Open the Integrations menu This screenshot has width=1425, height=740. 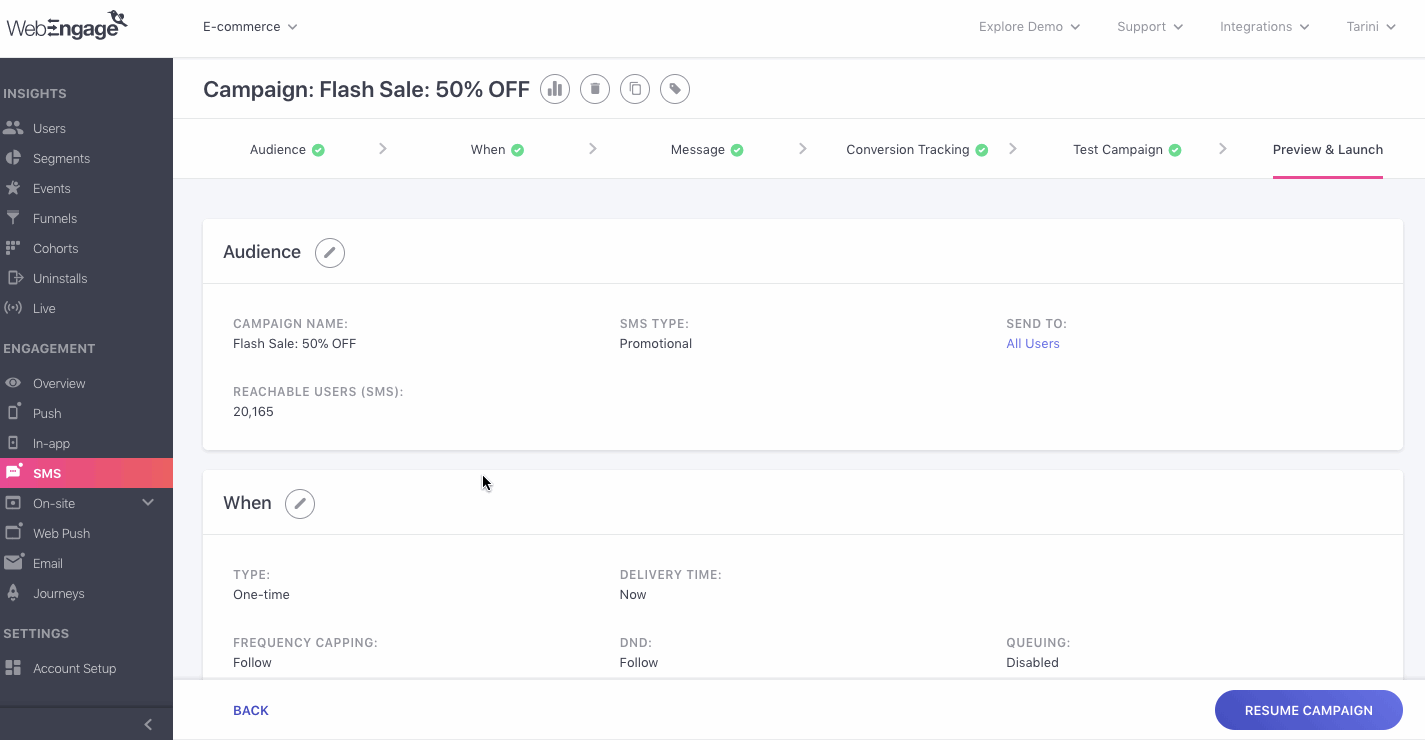[1264, 27]
